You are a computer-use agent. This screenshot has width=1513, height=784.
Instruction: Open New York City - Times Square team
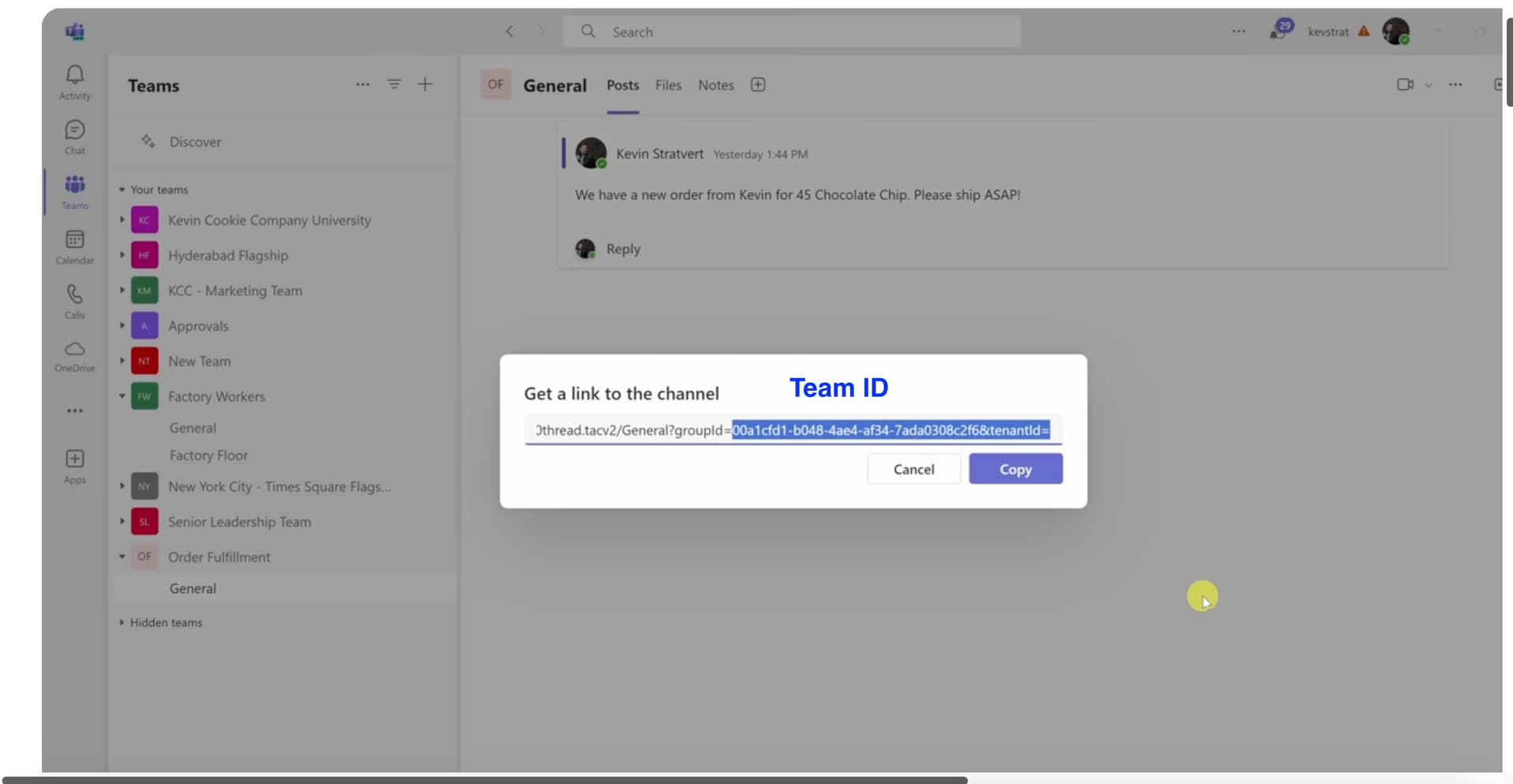point(279,487)
